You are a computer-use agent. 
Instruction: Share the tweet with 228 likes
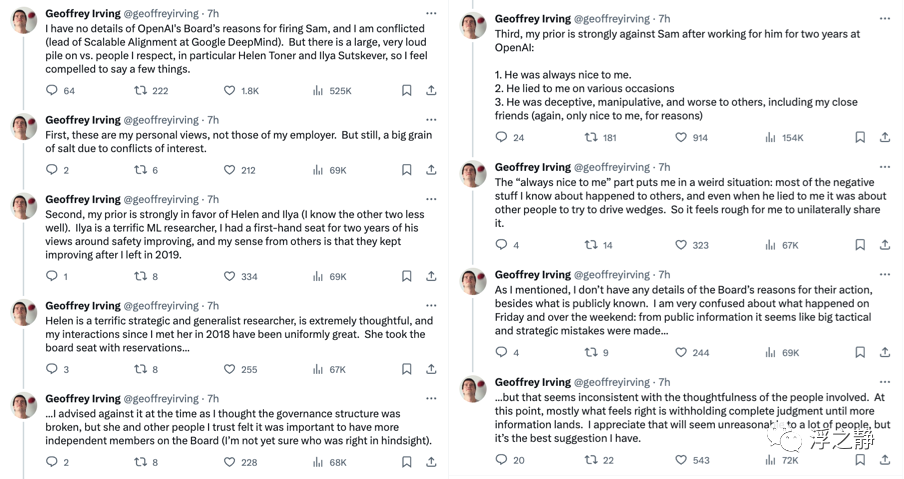pyautogui.click(x=431, y=462)
